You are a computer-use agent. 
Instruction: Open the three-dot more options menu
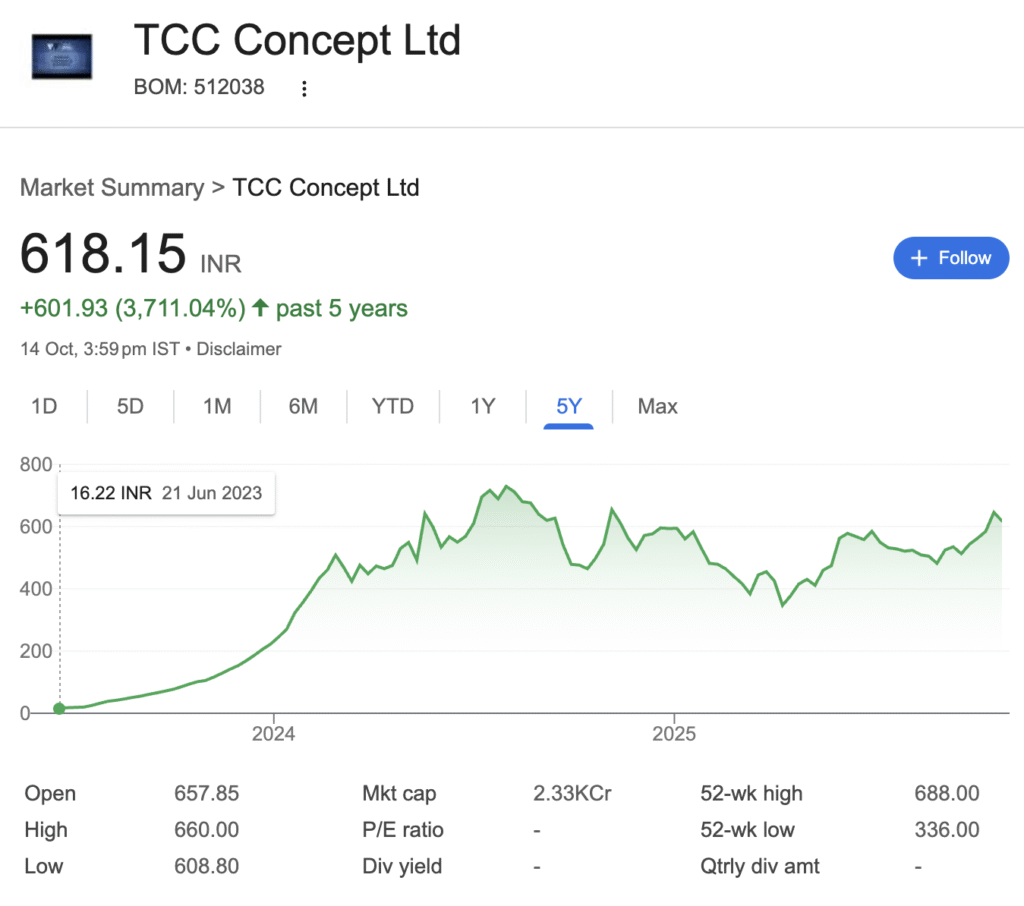[x=305, y=89]
